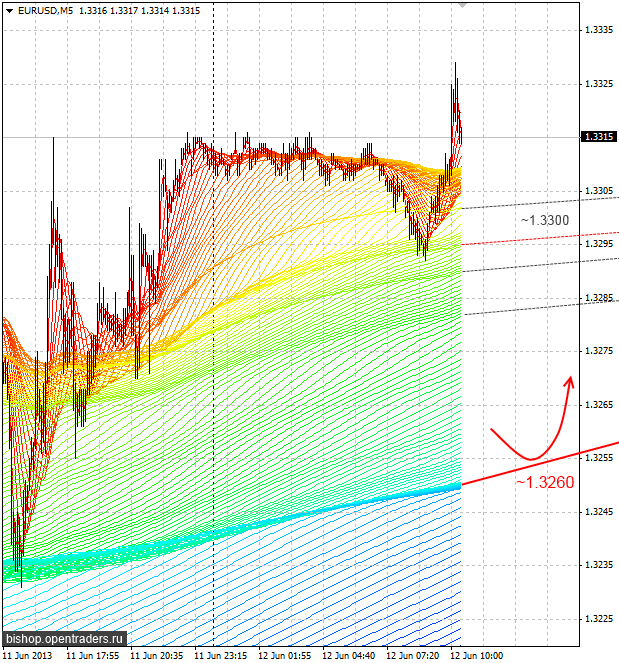The height and width of the screenshot is (663, 619).
Task: Click the 1.3265 price scale label
Action: click(599, 405)
